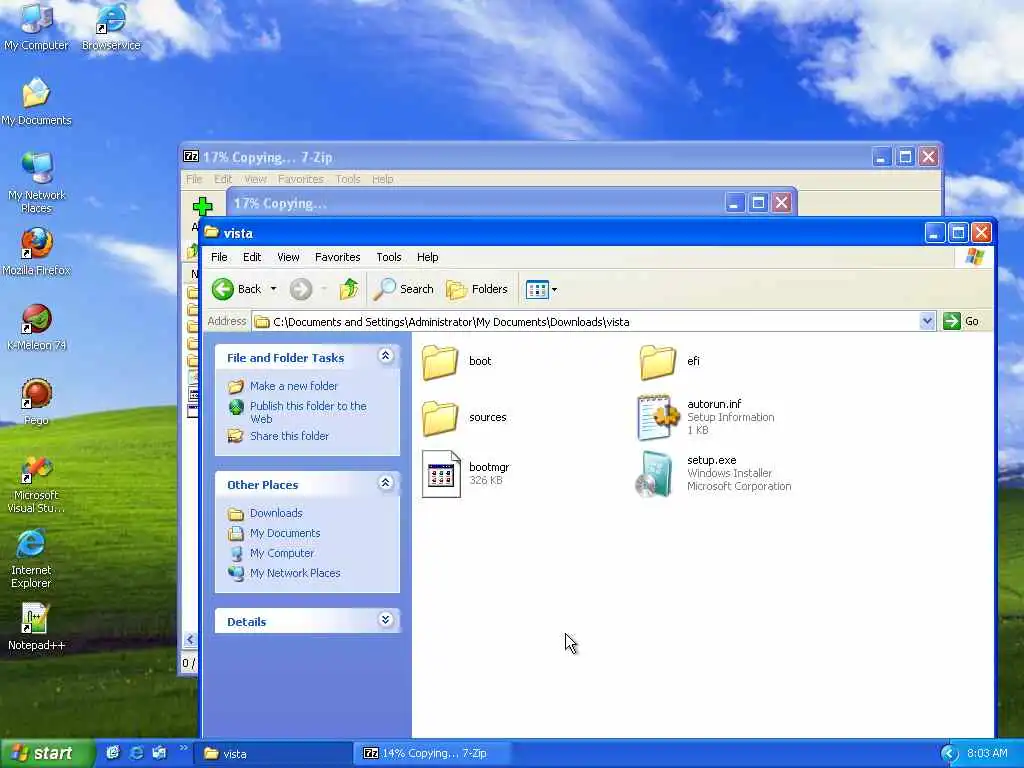Click the first quick launch icon
Image resolution: width=1024 pixels, height=768 pixels.
click(113, 753)
